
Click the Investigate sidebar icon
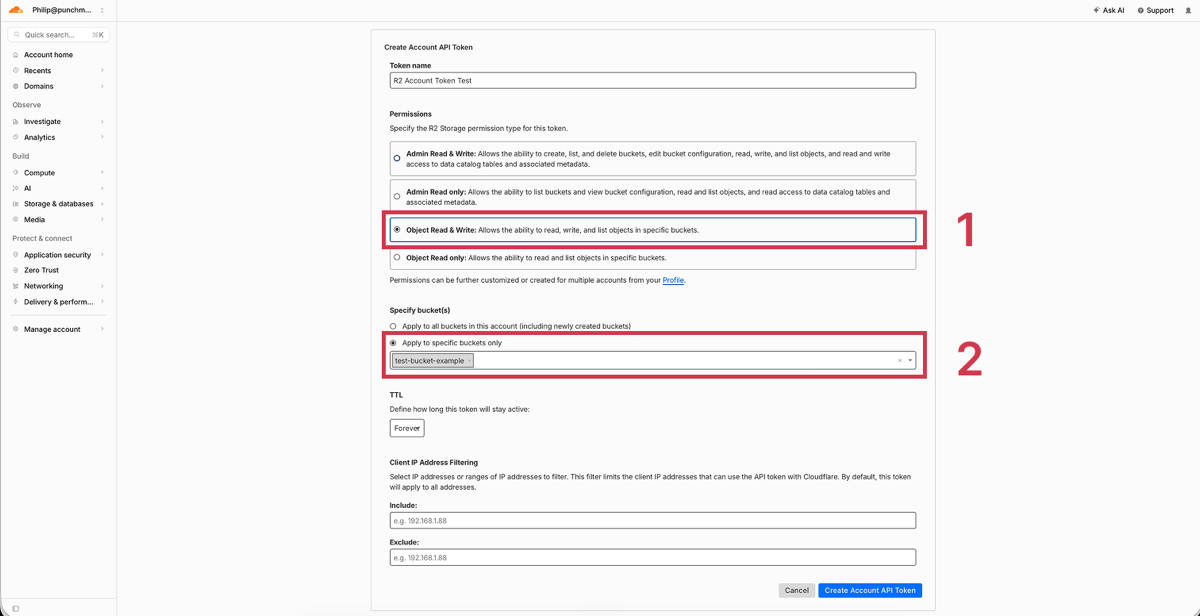point(16,122)
